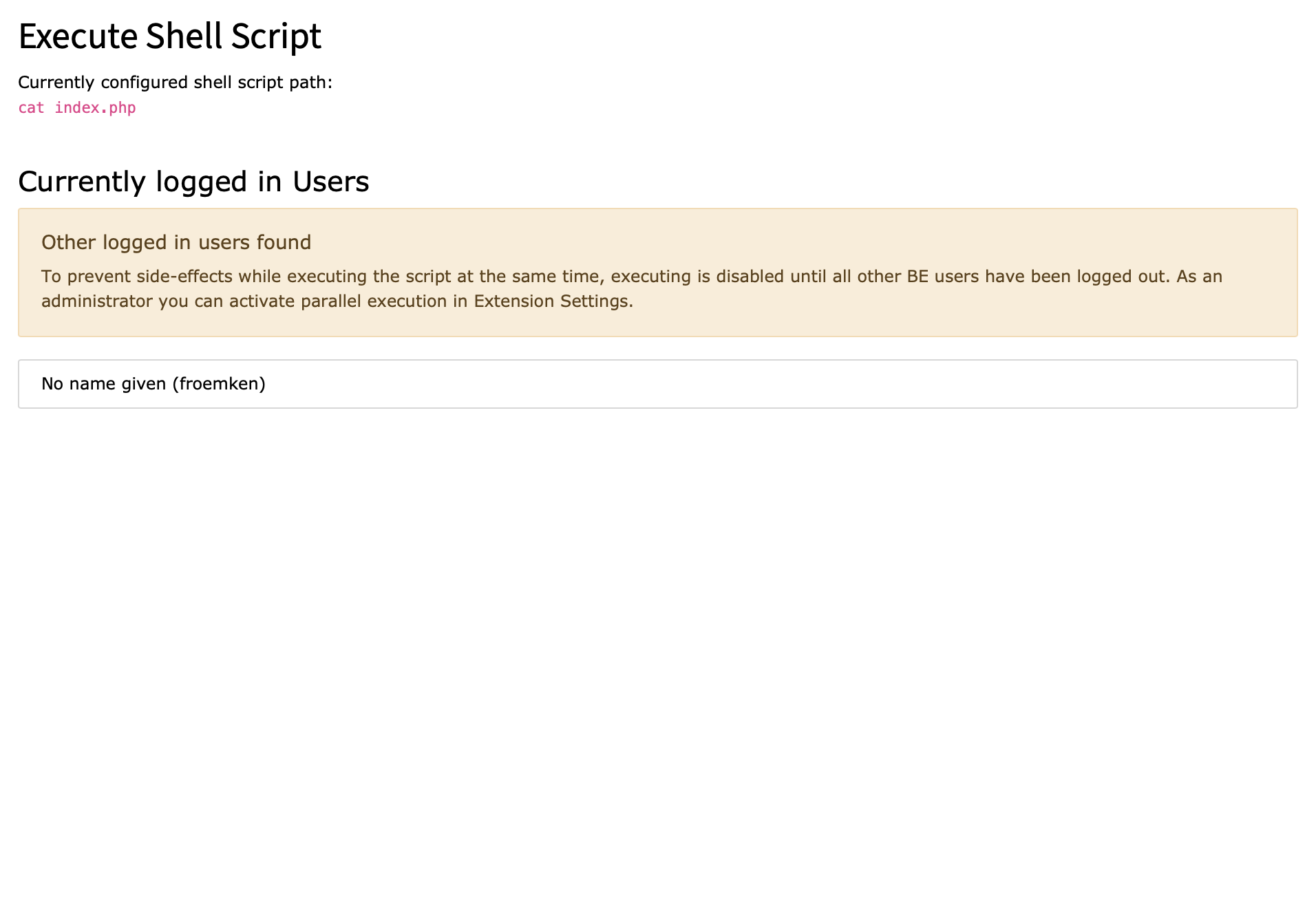
Task: Select the 'cat index.php' script path
Action: [x=77, y=108]
